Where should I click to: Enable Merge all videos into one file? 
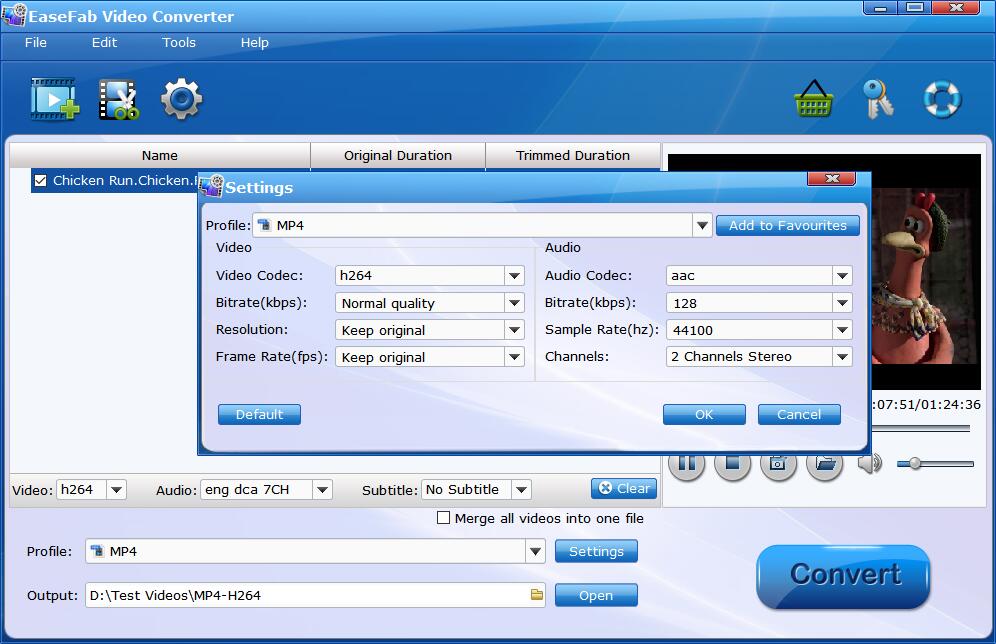(443, 518)
